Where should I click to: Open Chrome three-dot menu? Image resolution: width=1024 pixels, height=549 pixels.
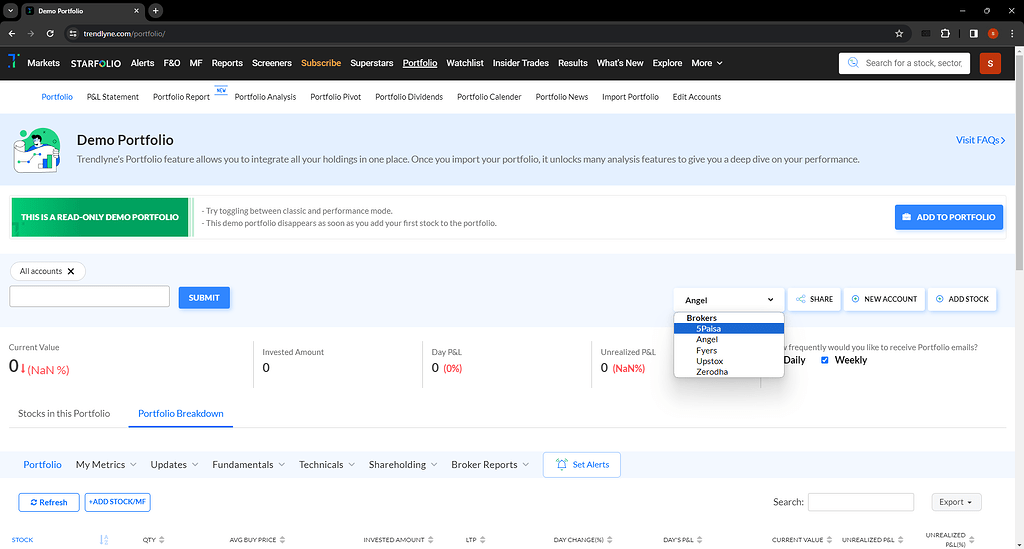pyautogui.click(x=1012, y=33)
